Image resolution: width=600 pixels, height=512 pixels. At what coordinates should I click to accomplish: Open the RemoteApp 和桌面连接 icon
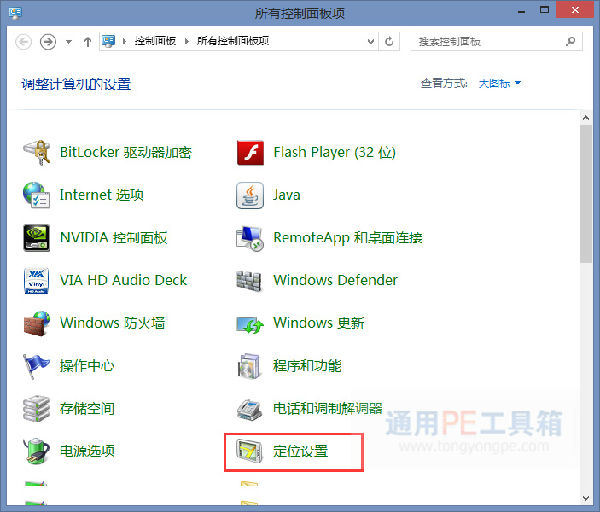tap(250, 238)
